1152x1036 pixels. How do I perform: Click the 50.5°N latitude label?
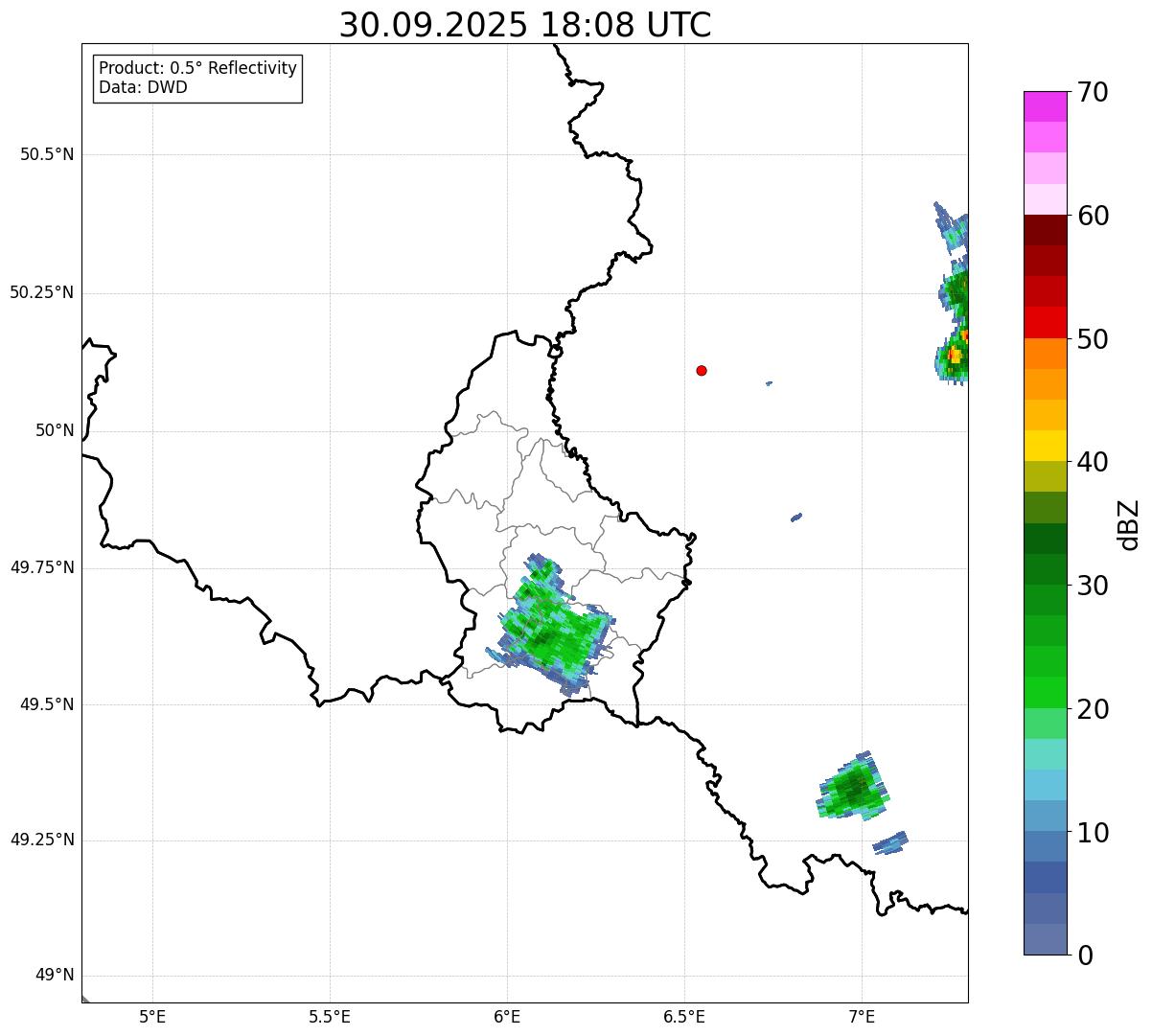(x=47, y=154)
